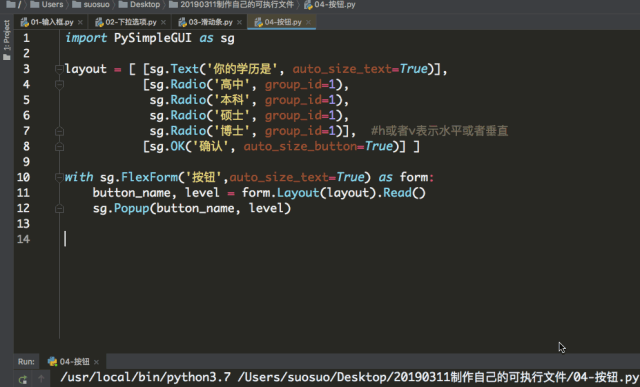The height and width of the screenshot is (387, 640).
Task: Click the Python file icon on 01-输入框.py tab
Action: coord(24,22)
